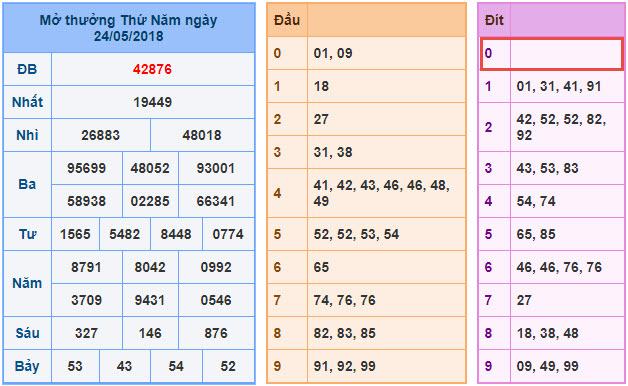Viewport: 628px width, 386px height.
Task: Click Đầu row 4 values starting '41, 42, 43'
Action: pos(382,193)
